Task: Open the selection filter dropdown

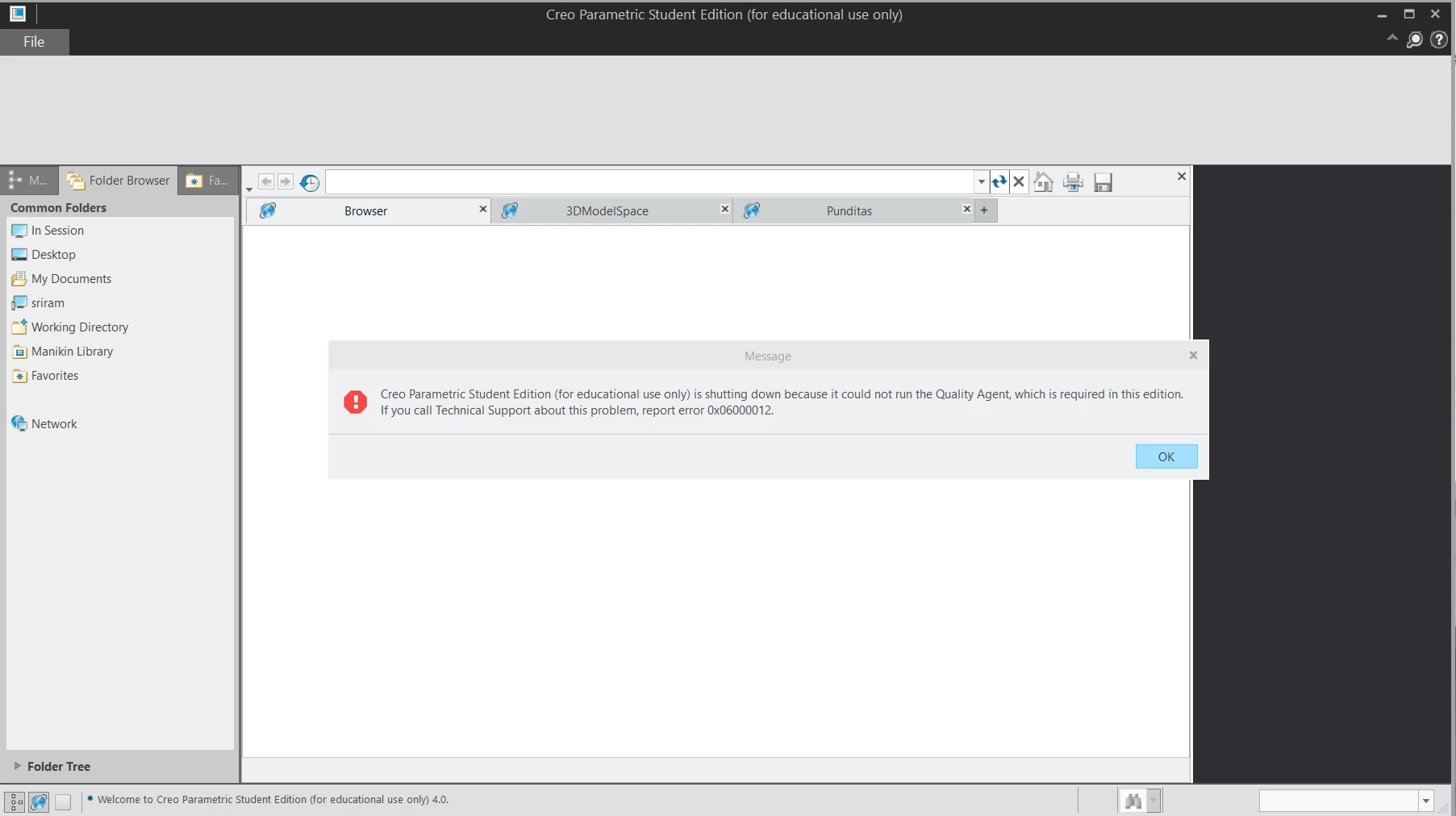Action: click(1426, 801)
